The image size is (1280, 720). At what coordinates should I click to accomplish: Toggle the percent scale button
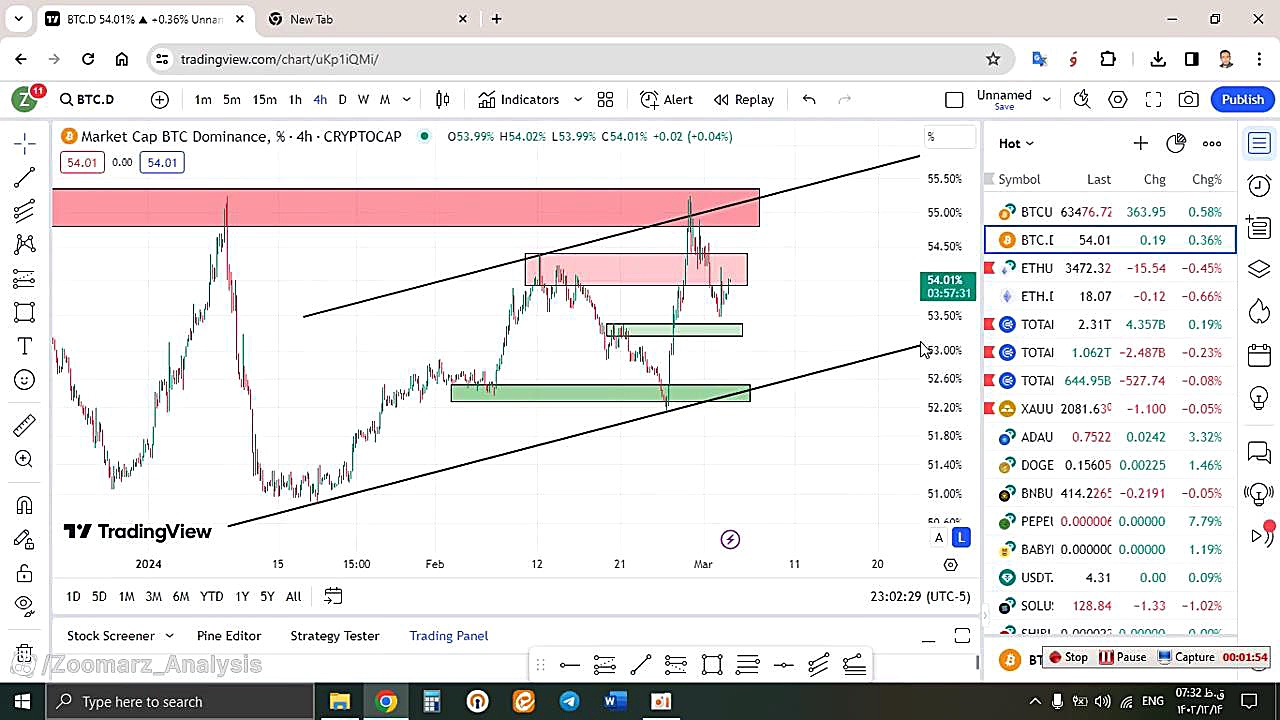point(949,137)
